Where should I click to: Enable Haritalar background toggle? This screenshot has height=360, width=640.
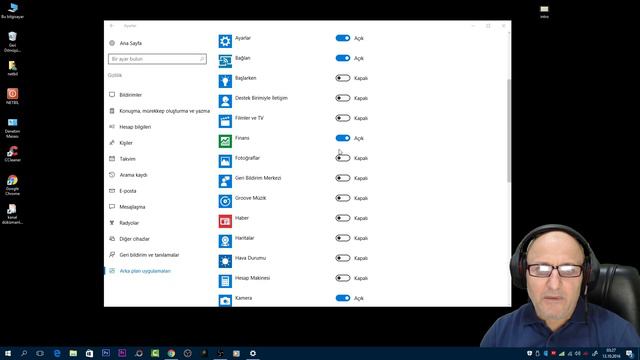click(x=343, y=238)
